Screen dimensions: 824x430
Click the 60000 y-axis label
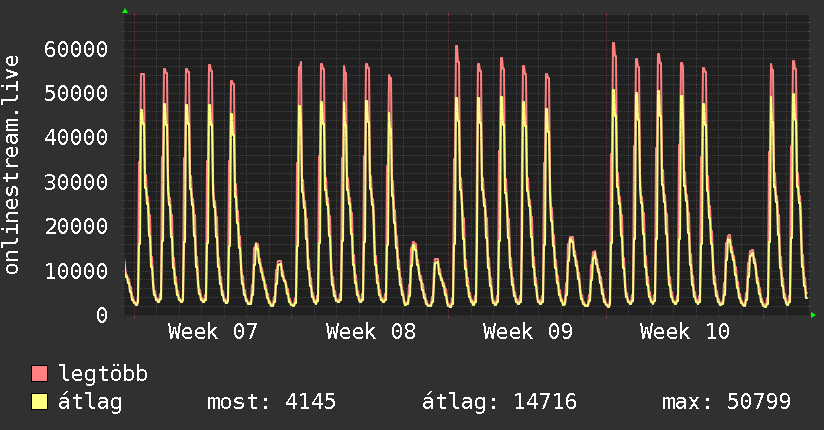tap(76, 49)
